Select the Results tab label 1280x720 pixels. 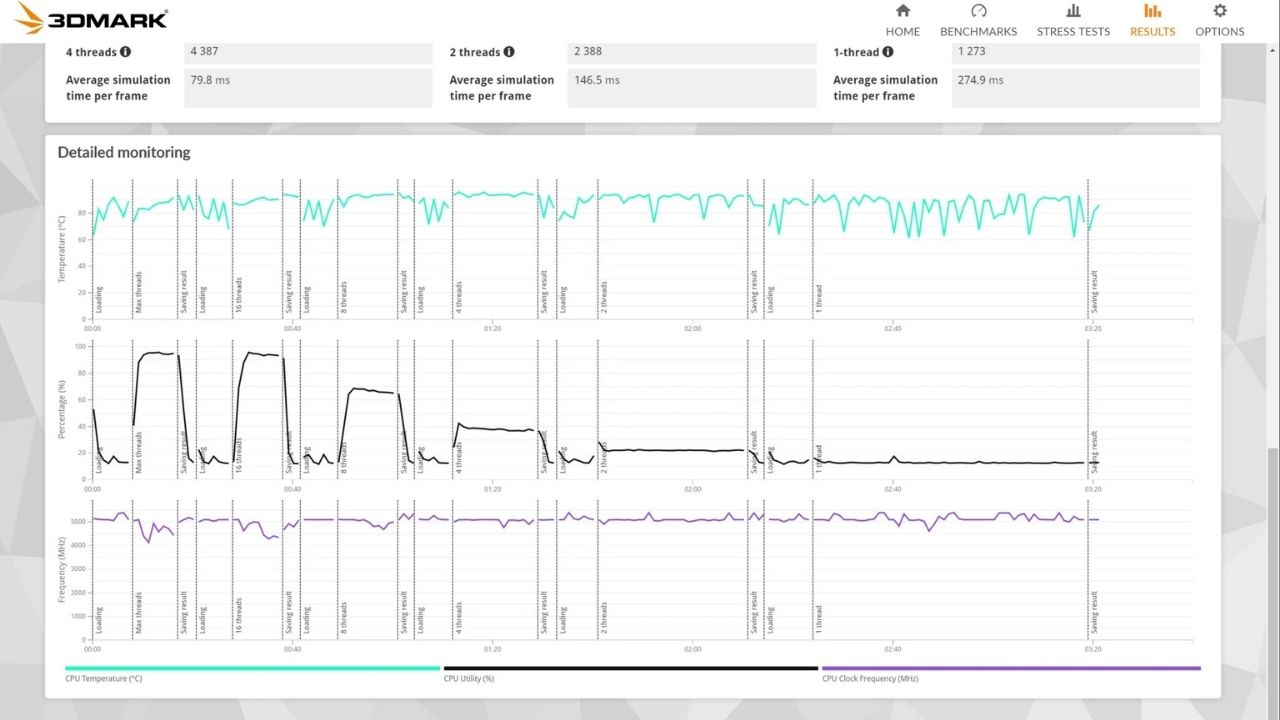click(1152, 31)
